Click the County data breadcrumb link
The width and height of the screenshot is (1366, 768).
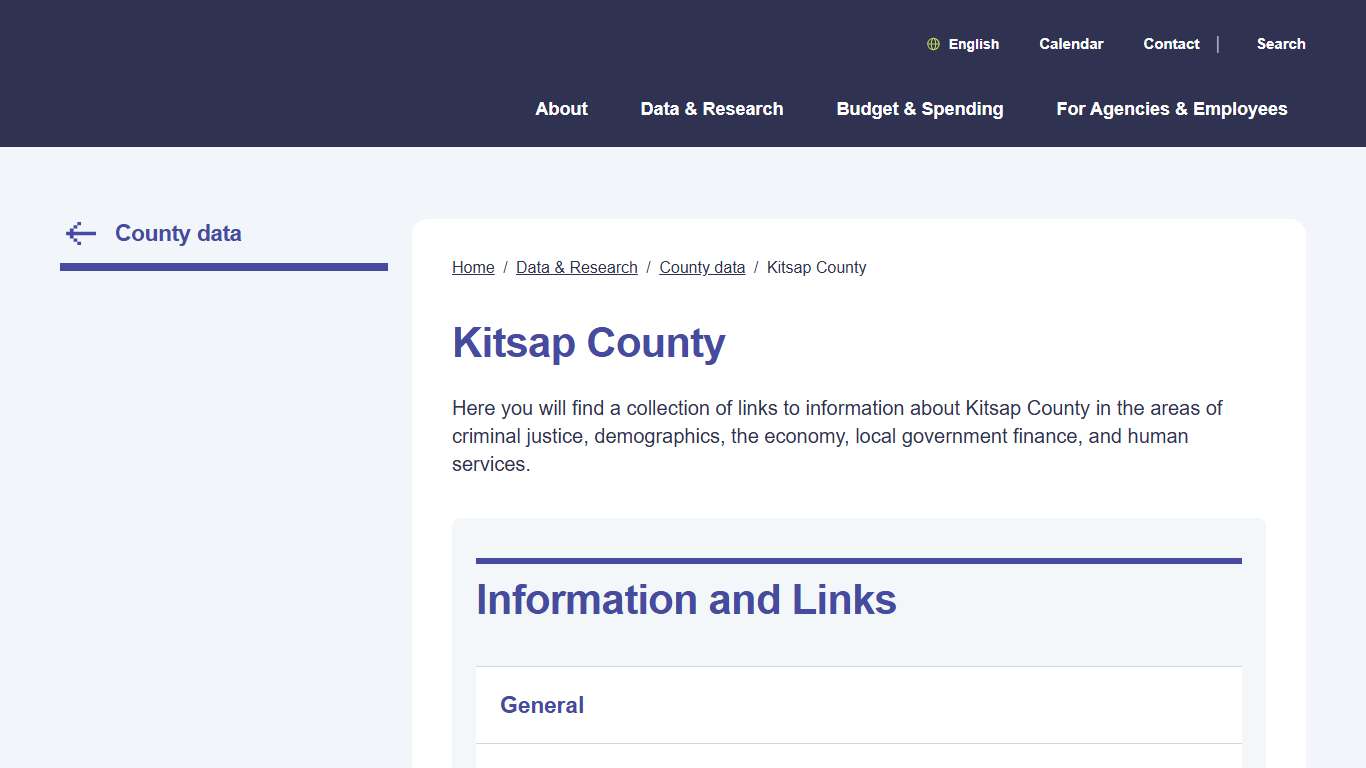pyautogui.click(x=702, y=267)
